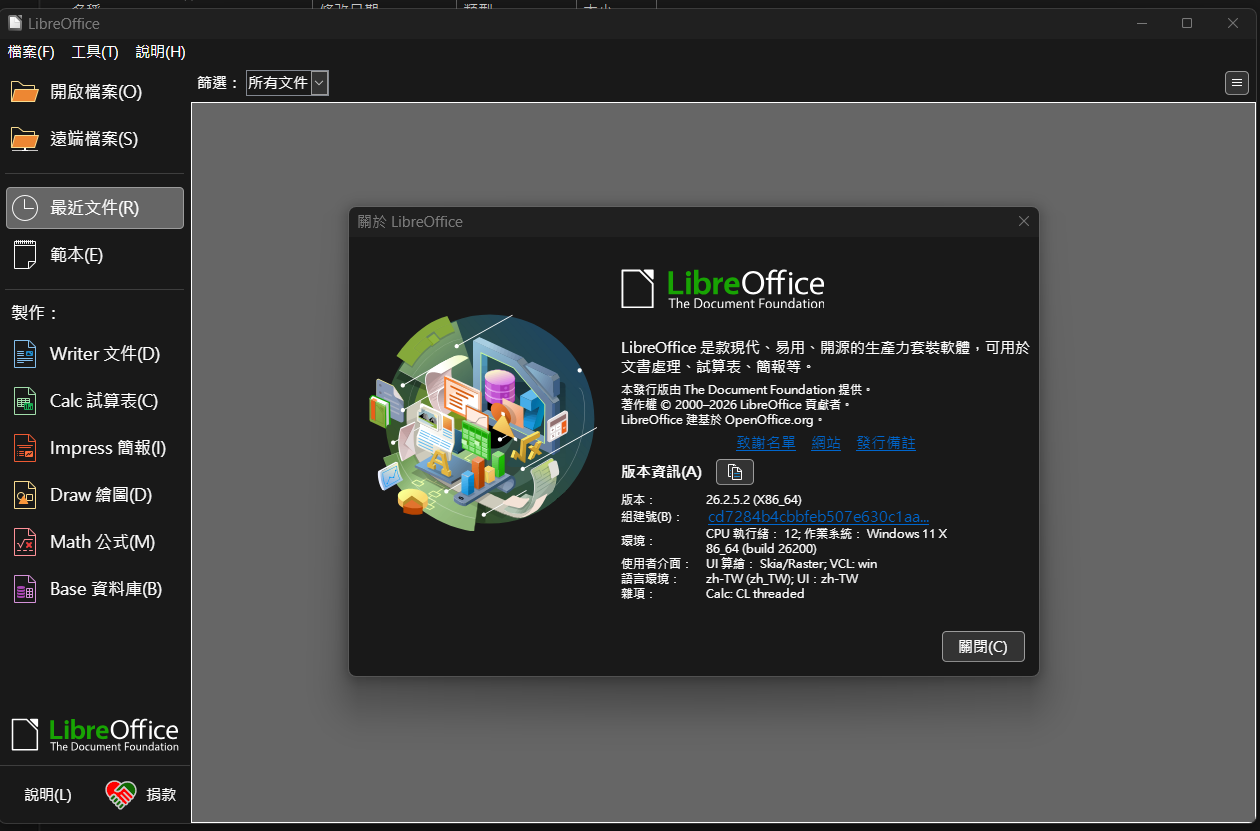Open the 檔案(F) menu
Image resolution: width=1260 pixels, height=831 pixels.
(31, 52)
